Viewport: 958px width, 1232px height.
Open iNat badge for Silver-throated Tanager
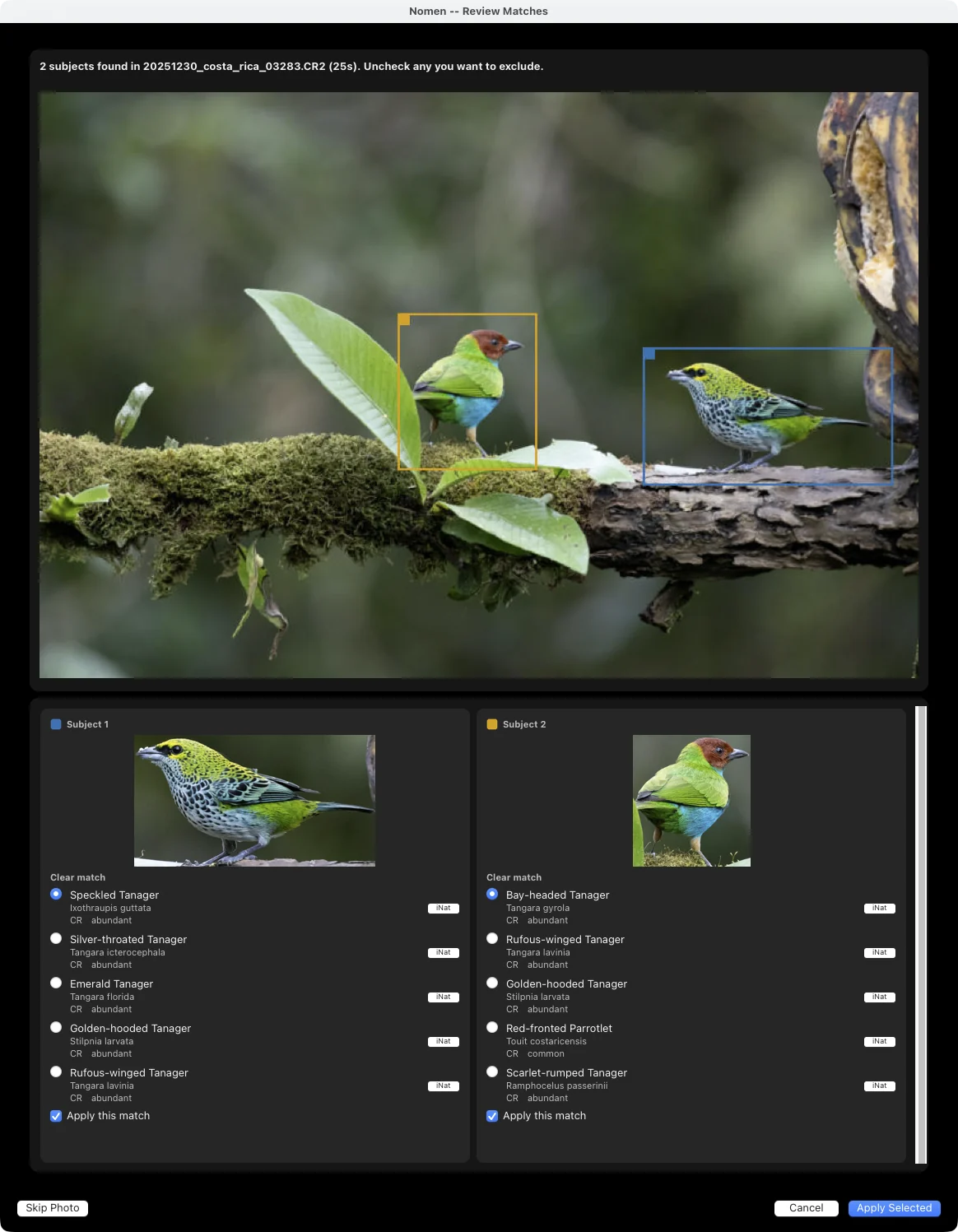444,953
